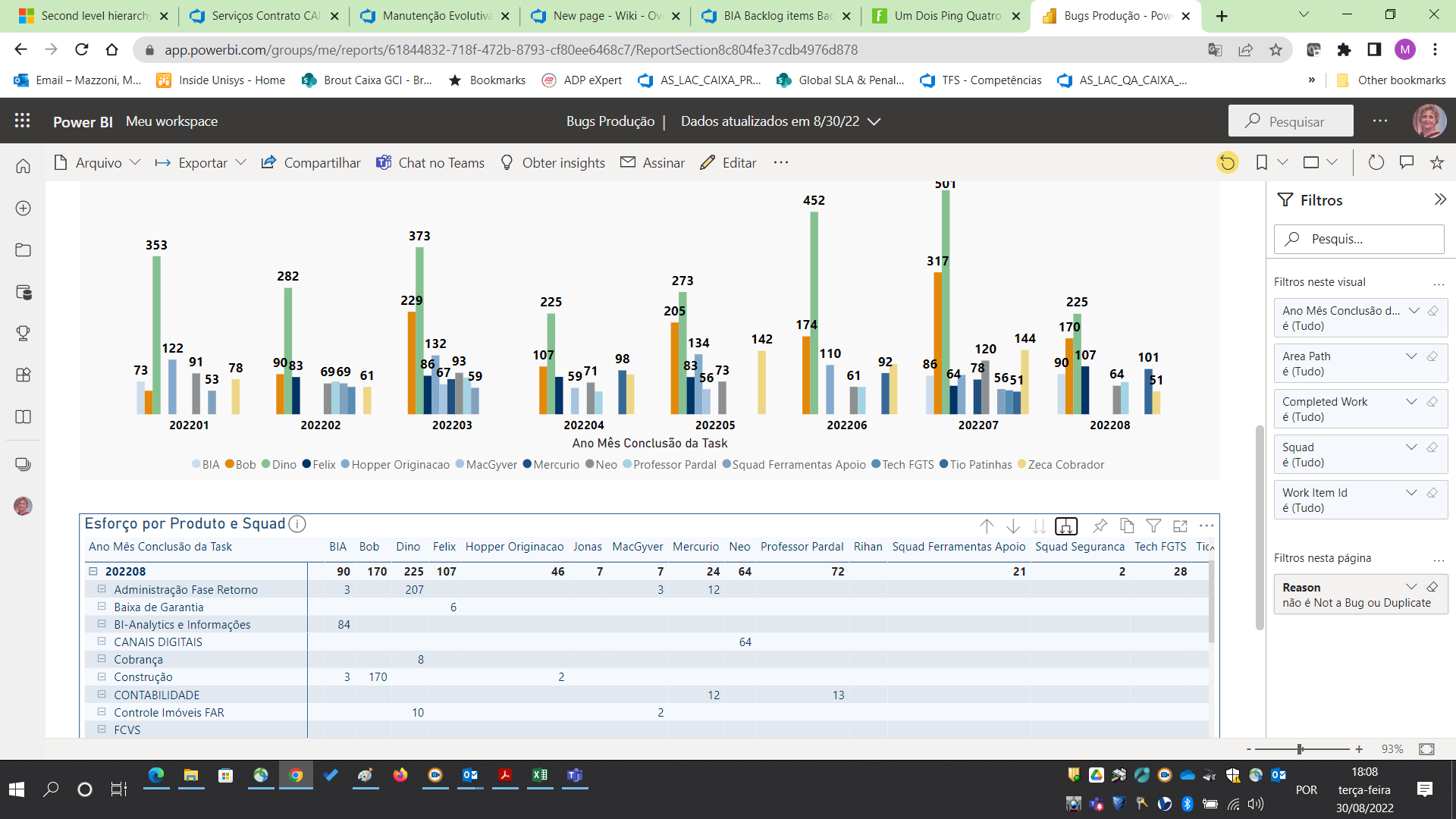Screen dimensions: 1456x819
Task: Switch to Um Dois Ping Quatro tab
Action: 946,15
